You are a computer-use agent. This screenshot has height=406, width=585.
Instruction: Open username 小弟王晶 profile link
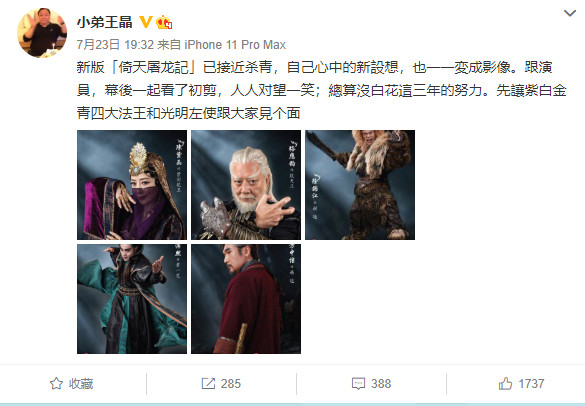104,22
